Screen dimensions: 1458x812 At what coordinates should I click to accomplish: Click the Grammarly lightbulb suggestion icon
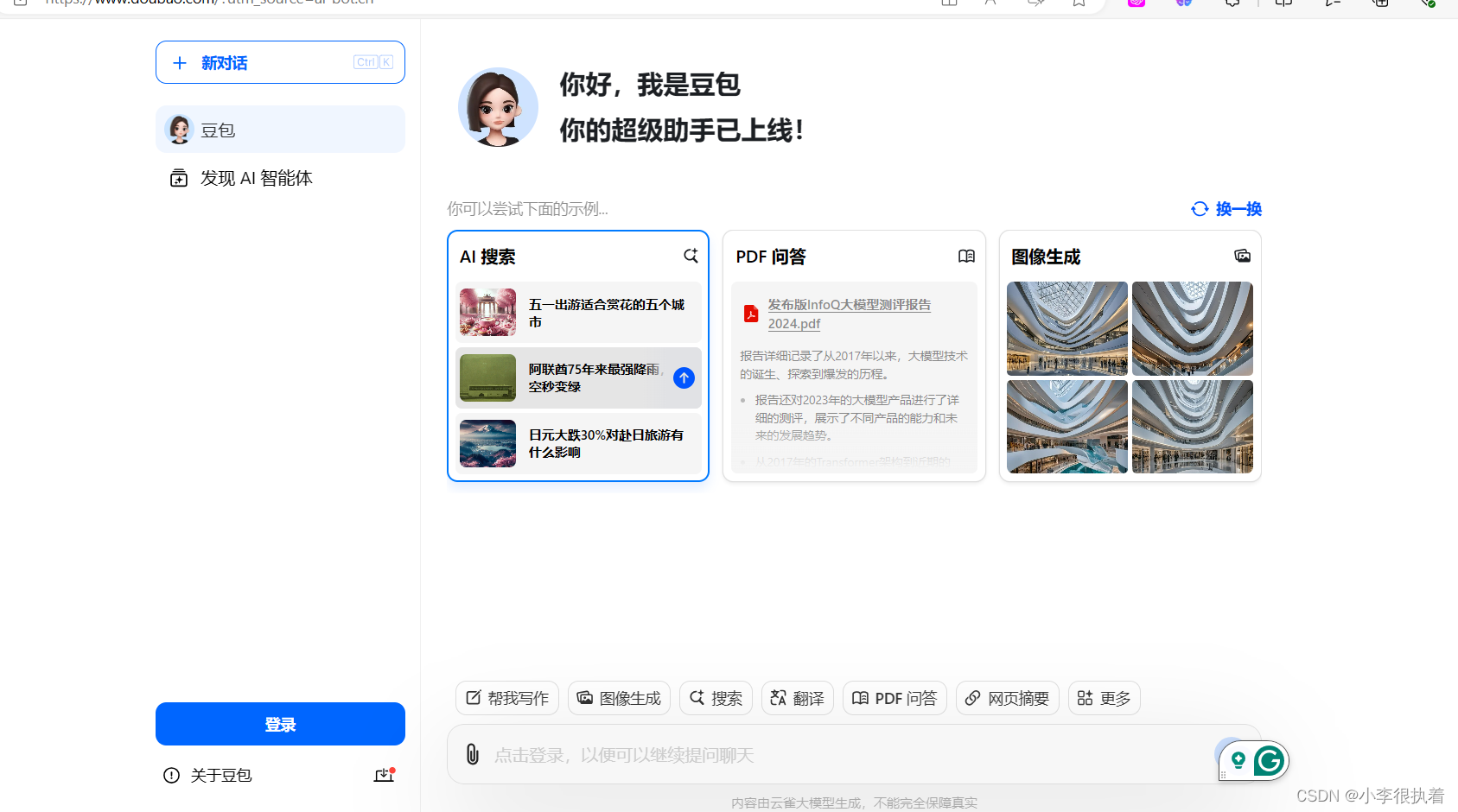point(1238,760)
